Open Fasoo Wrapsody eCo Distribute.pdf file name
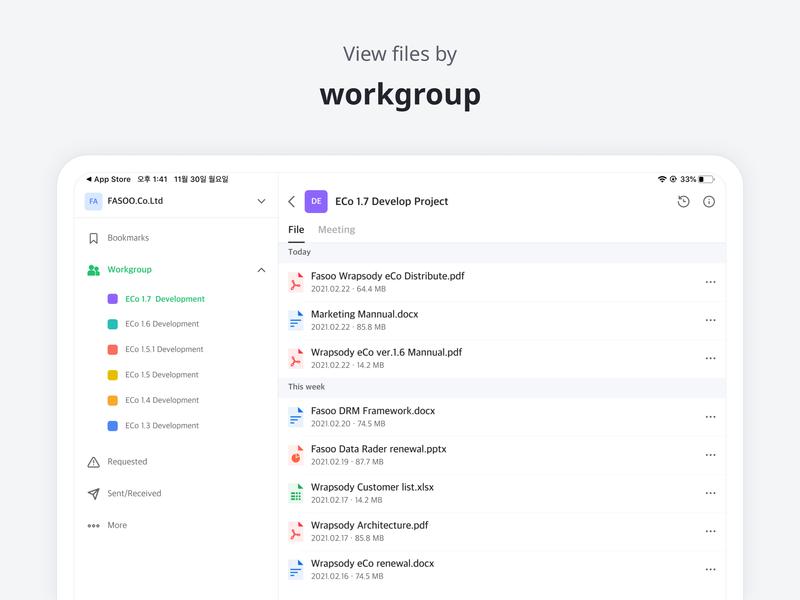The height and width of the screenshot is (600, 800). [388, 276]
